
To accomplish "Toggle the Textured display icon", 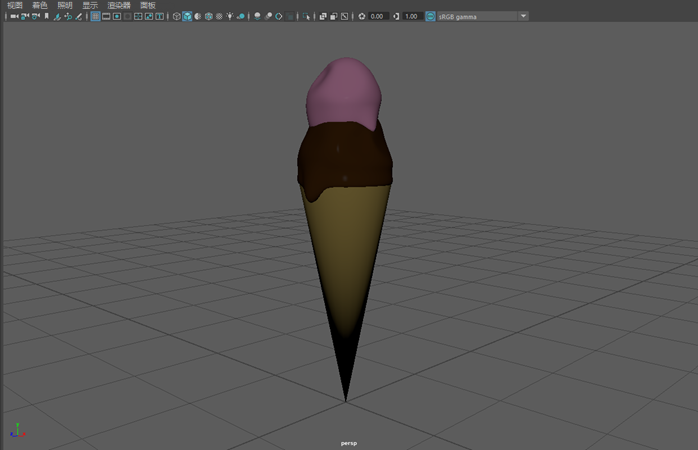I will 219,16.
